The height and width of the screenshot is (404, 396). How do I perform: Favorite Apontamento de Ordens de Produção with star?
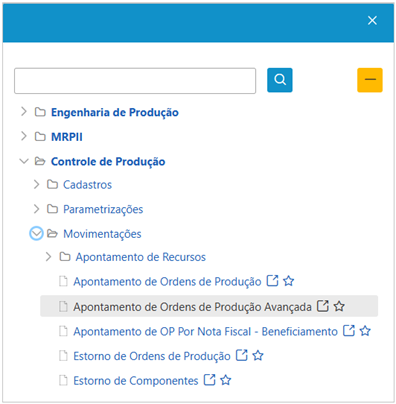[x=289, y=281]
